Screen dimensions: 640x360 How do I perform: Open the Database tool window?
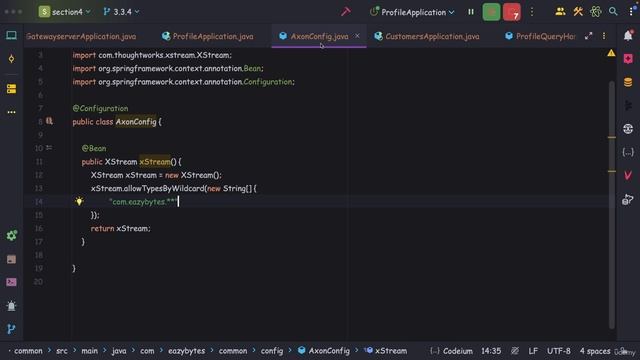tap(628, 82)
